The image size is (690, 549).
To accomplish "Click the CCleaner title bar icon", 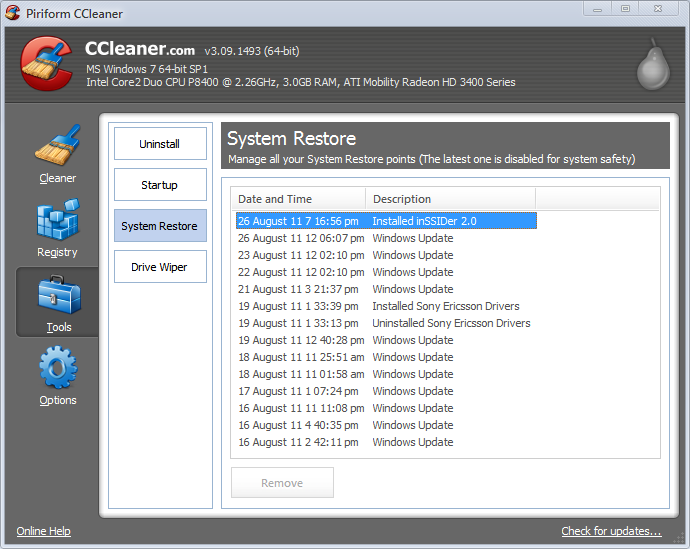I will click(x=13, y=13).
